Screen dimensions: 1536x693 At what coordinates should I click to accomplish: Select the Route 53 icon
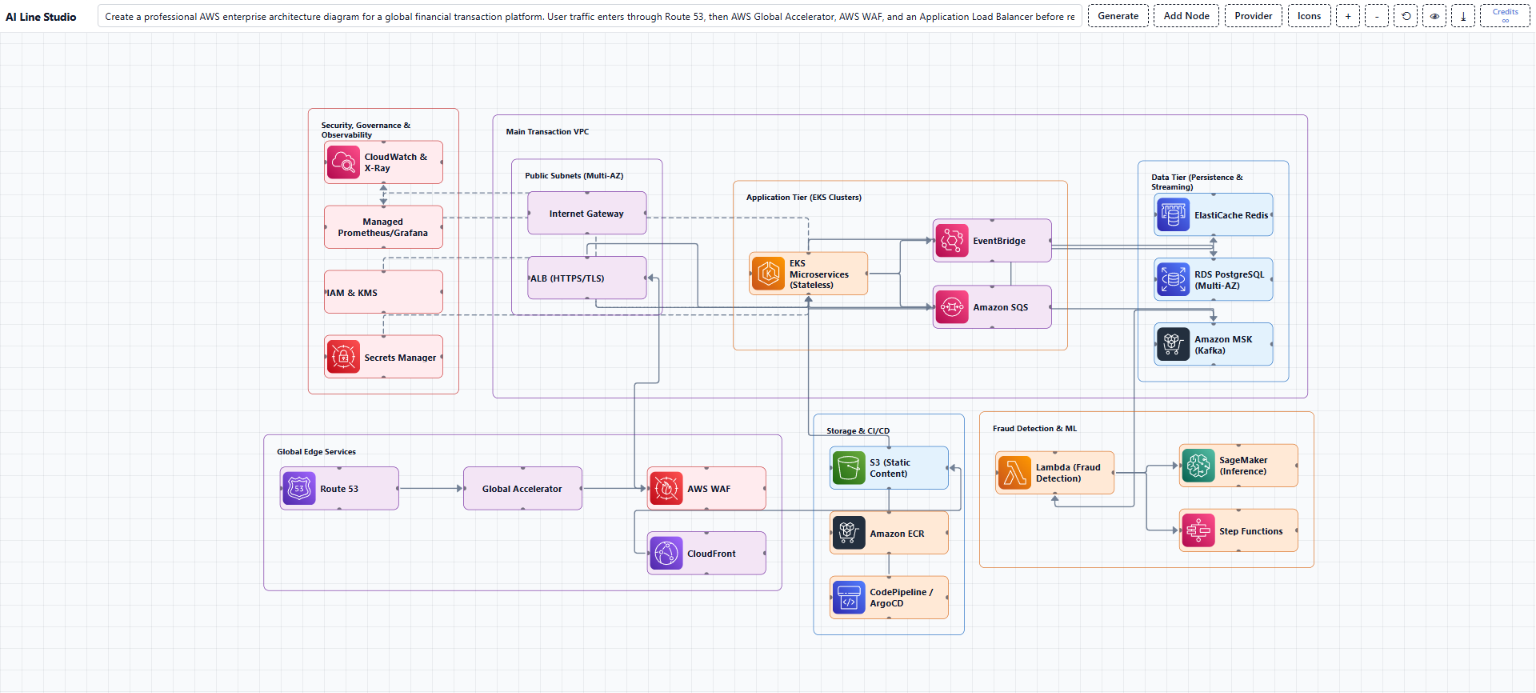(298, 488)
